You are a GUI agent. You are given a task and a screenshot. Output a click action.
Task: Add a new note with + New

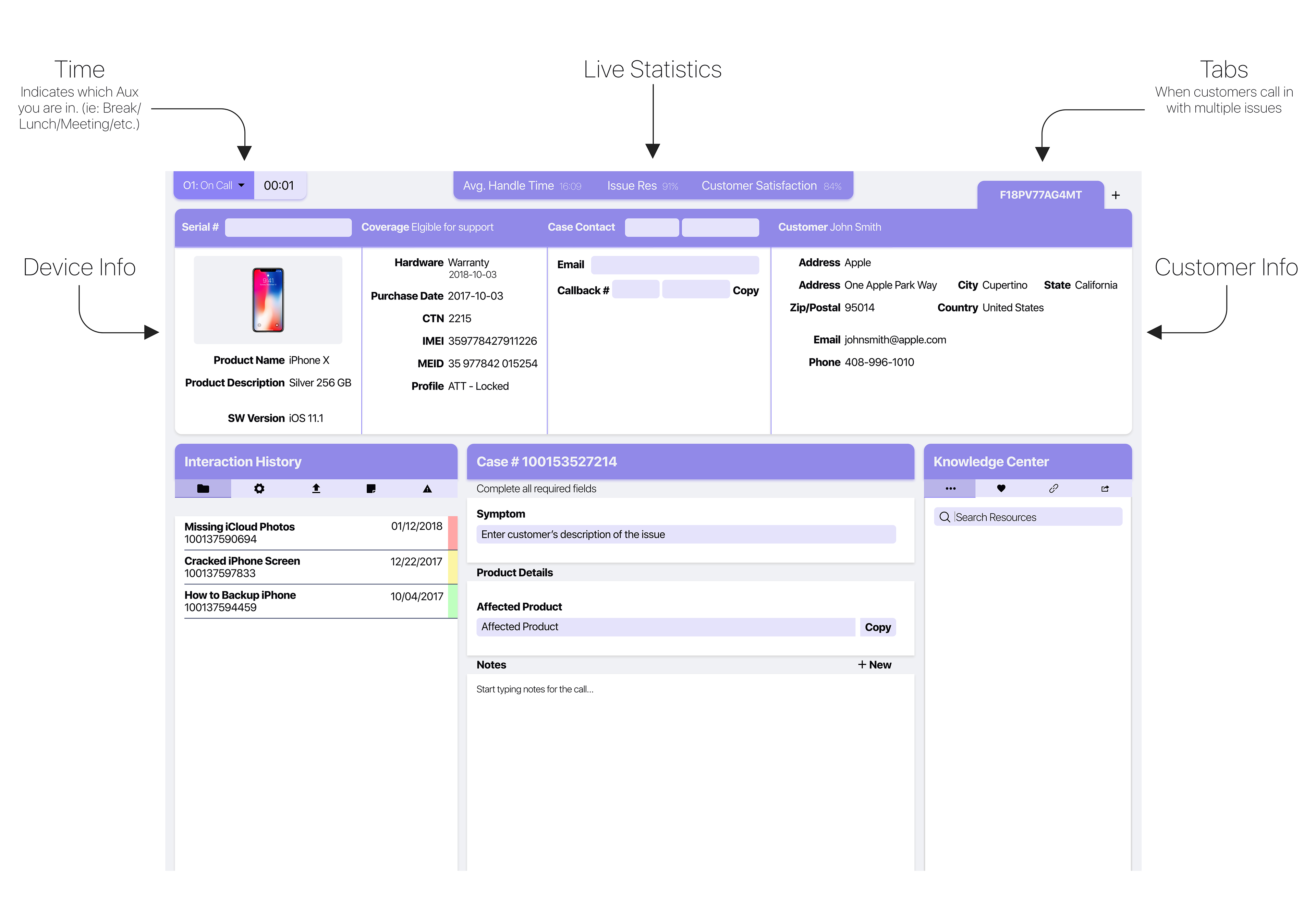click(874, 665)
